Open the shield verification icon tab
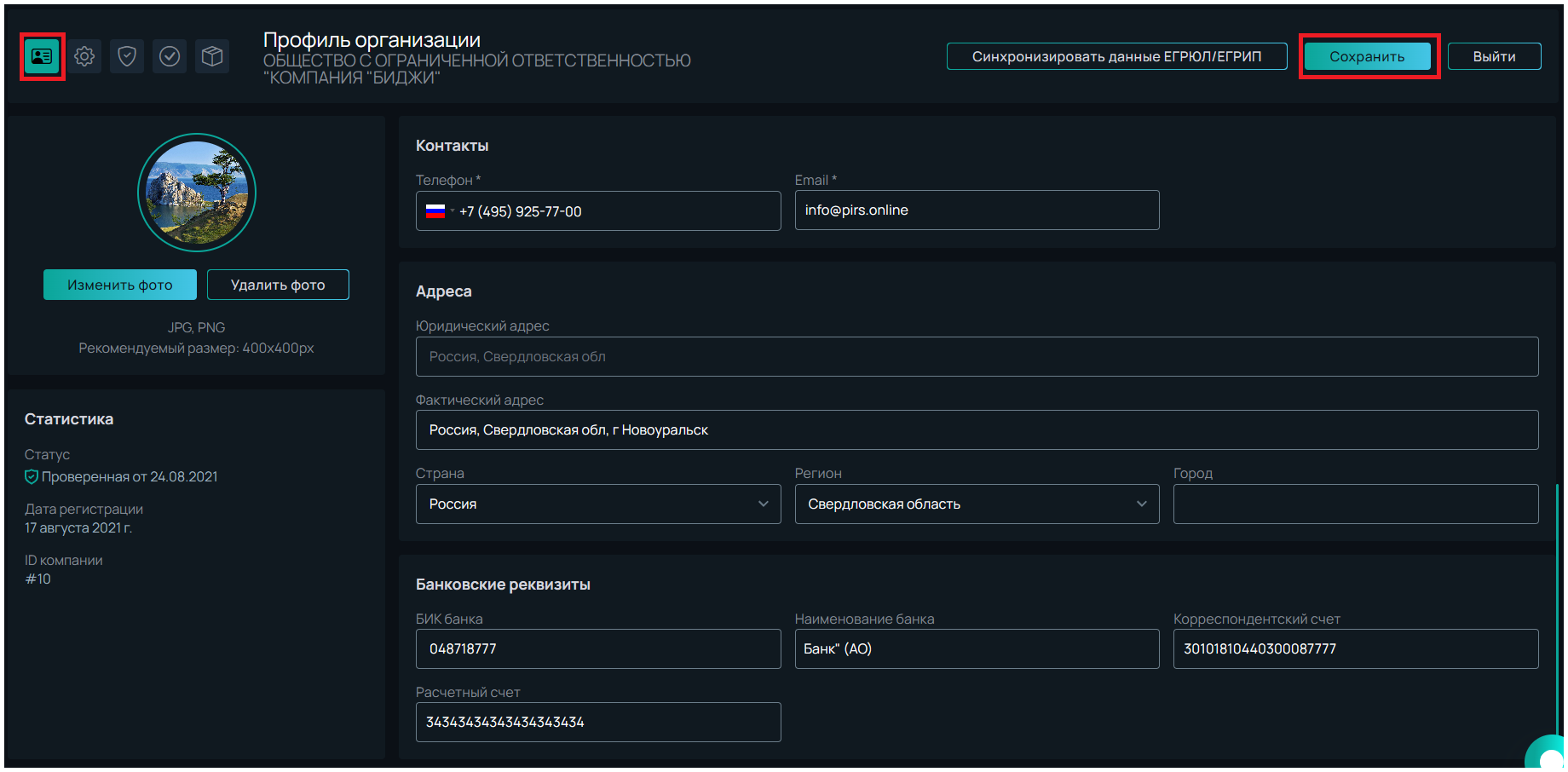The image size is (1568, 772). coord(127,57)
